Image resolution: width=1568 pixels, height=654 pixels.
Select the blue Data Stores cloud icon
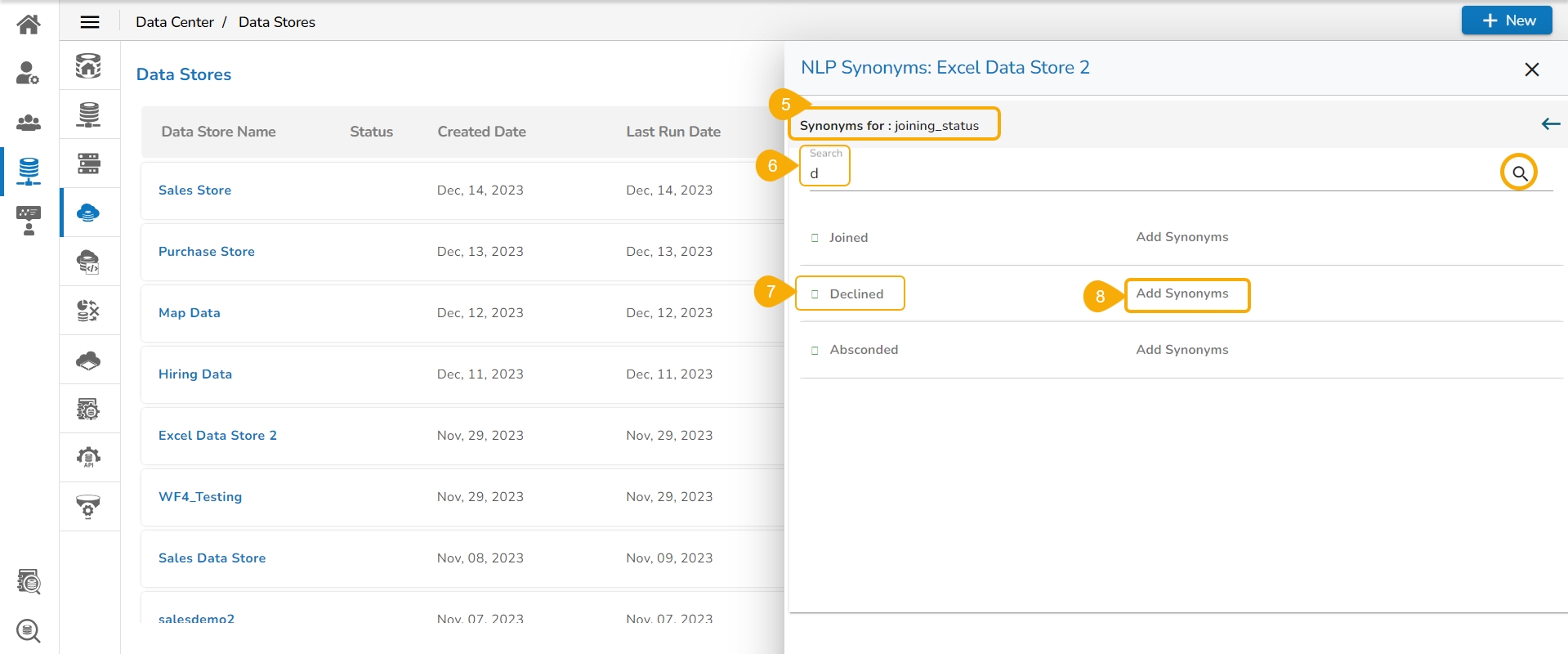(88, 213)
